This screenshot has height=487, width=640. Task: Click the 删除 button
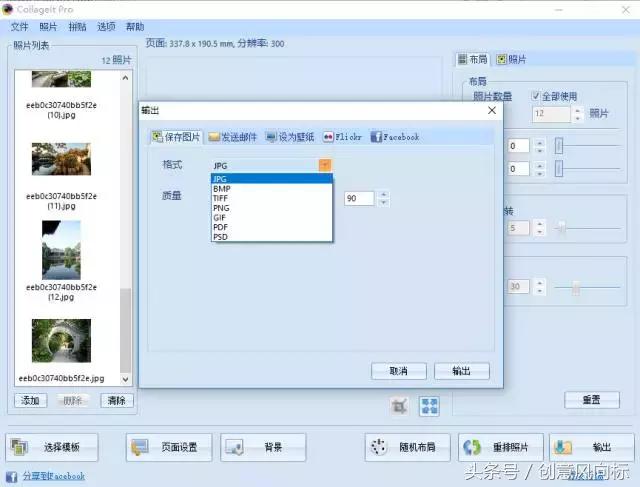[x=73, y=400]
